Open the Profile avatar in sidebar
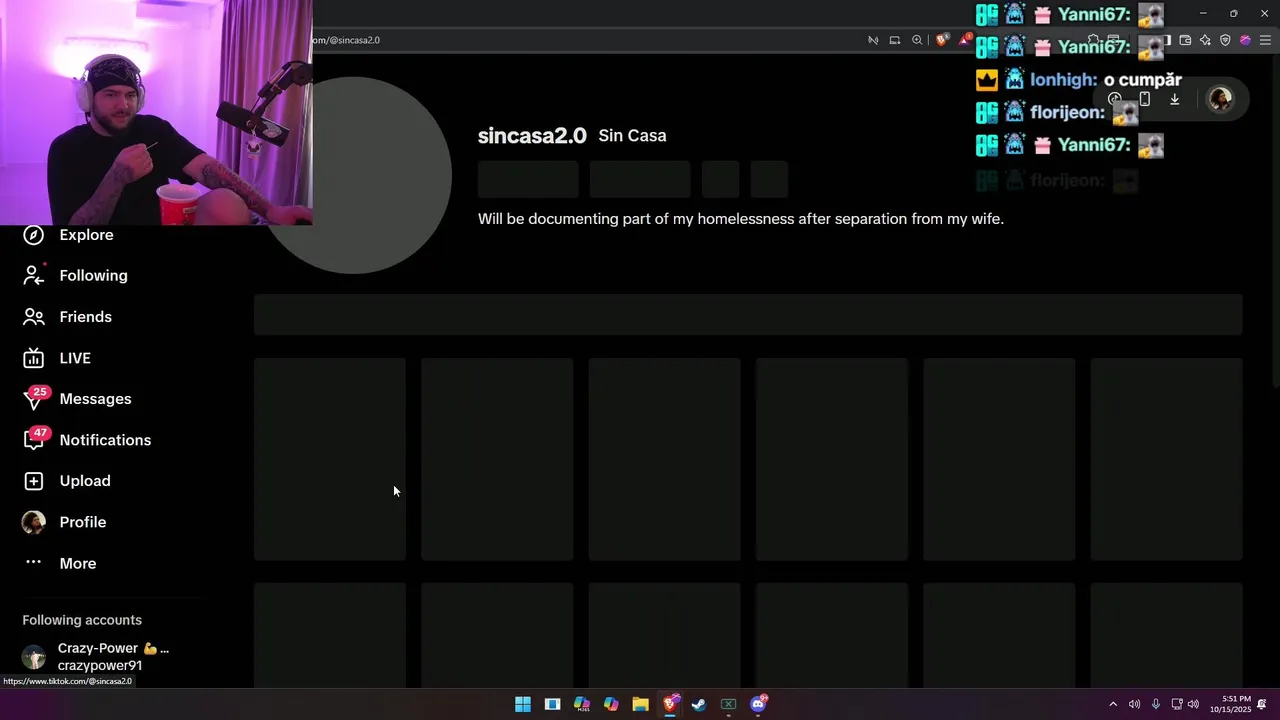Image resolution: width=1280 pixels, height=720 pixels. pyautogui.click(x=33, y=522)
